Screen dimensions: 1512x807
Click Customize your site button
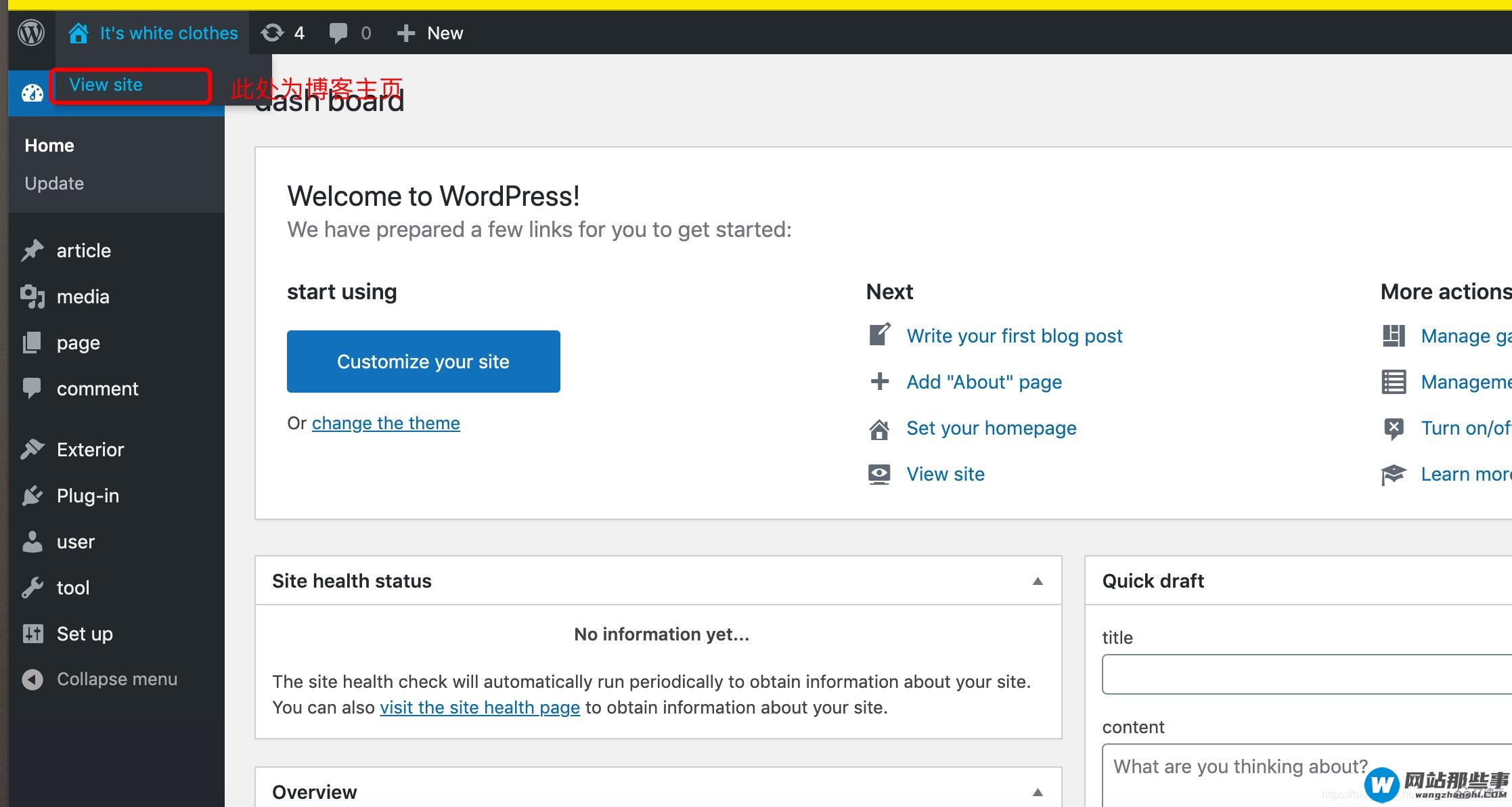coord(423,361)
